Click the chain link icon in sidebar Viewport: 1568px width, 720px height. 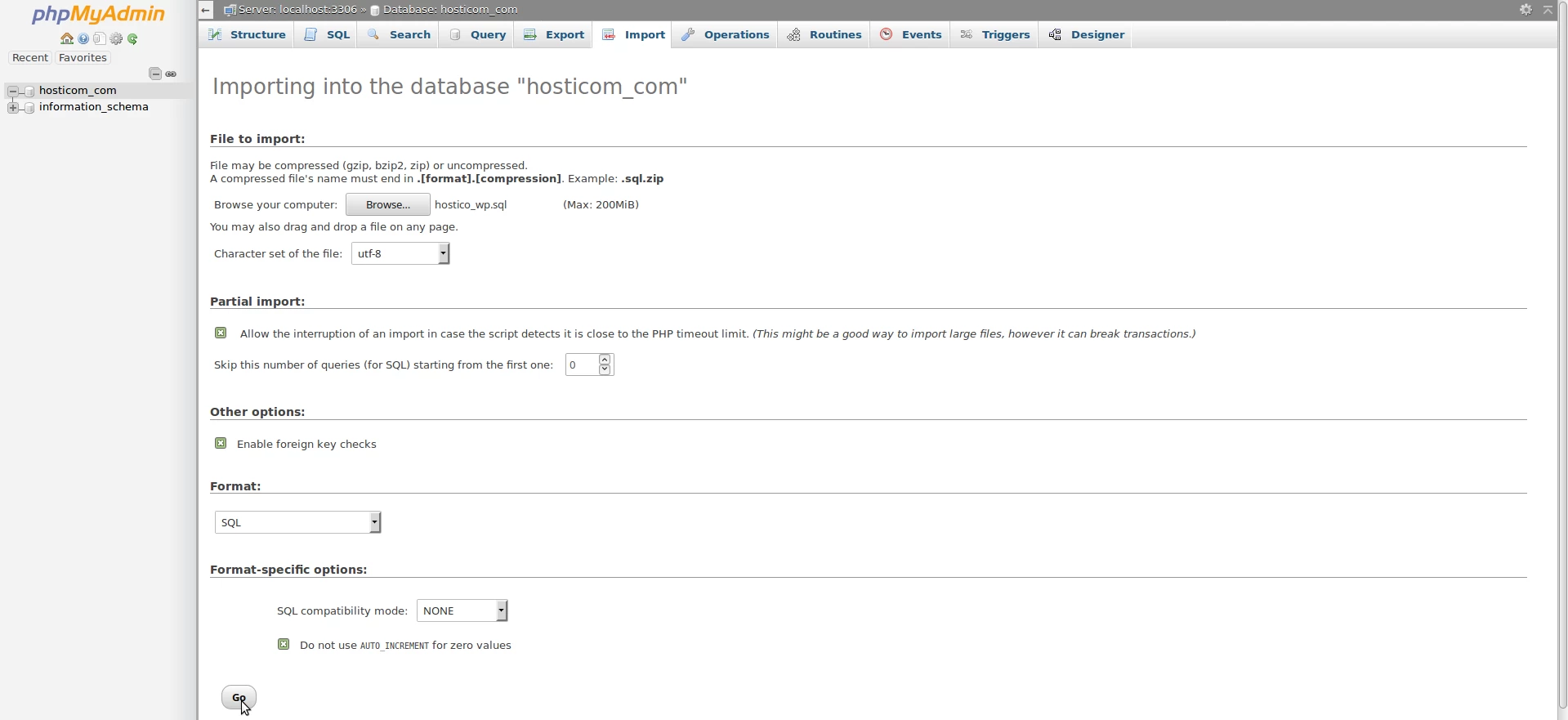(171, 74)
